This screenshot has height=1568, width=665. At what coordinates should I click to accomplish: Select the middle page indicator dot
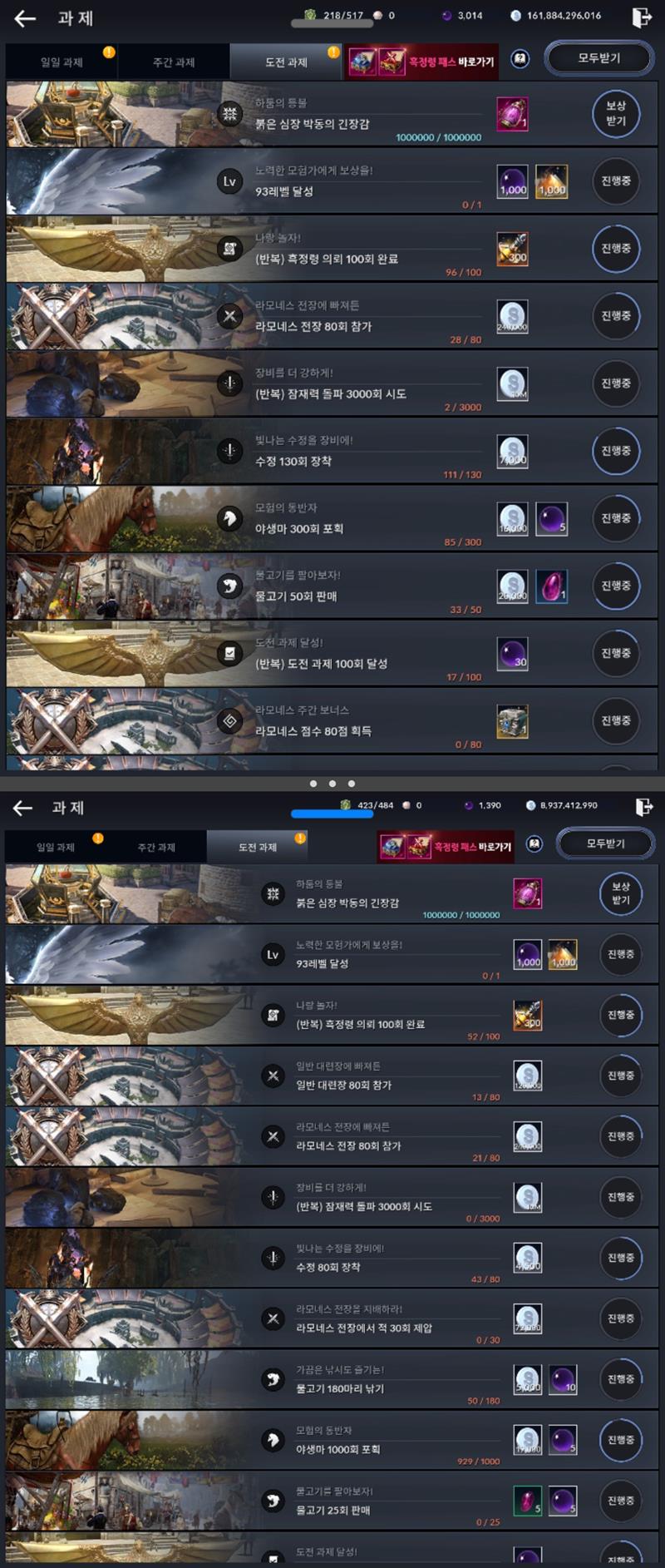coord(332,784)
